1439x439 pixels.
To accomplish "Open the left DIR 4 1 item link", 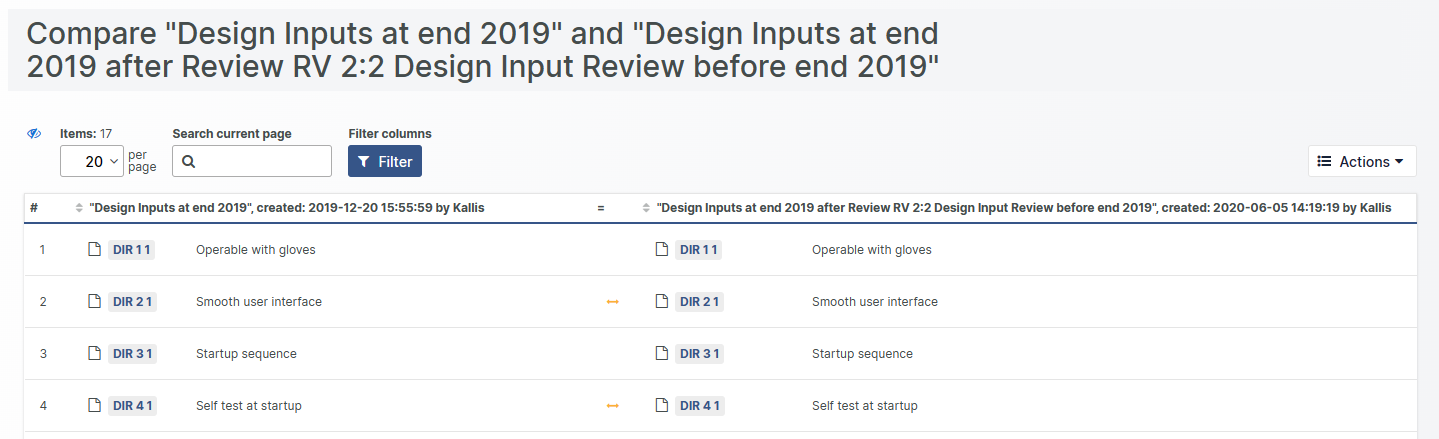I will 132,405.
